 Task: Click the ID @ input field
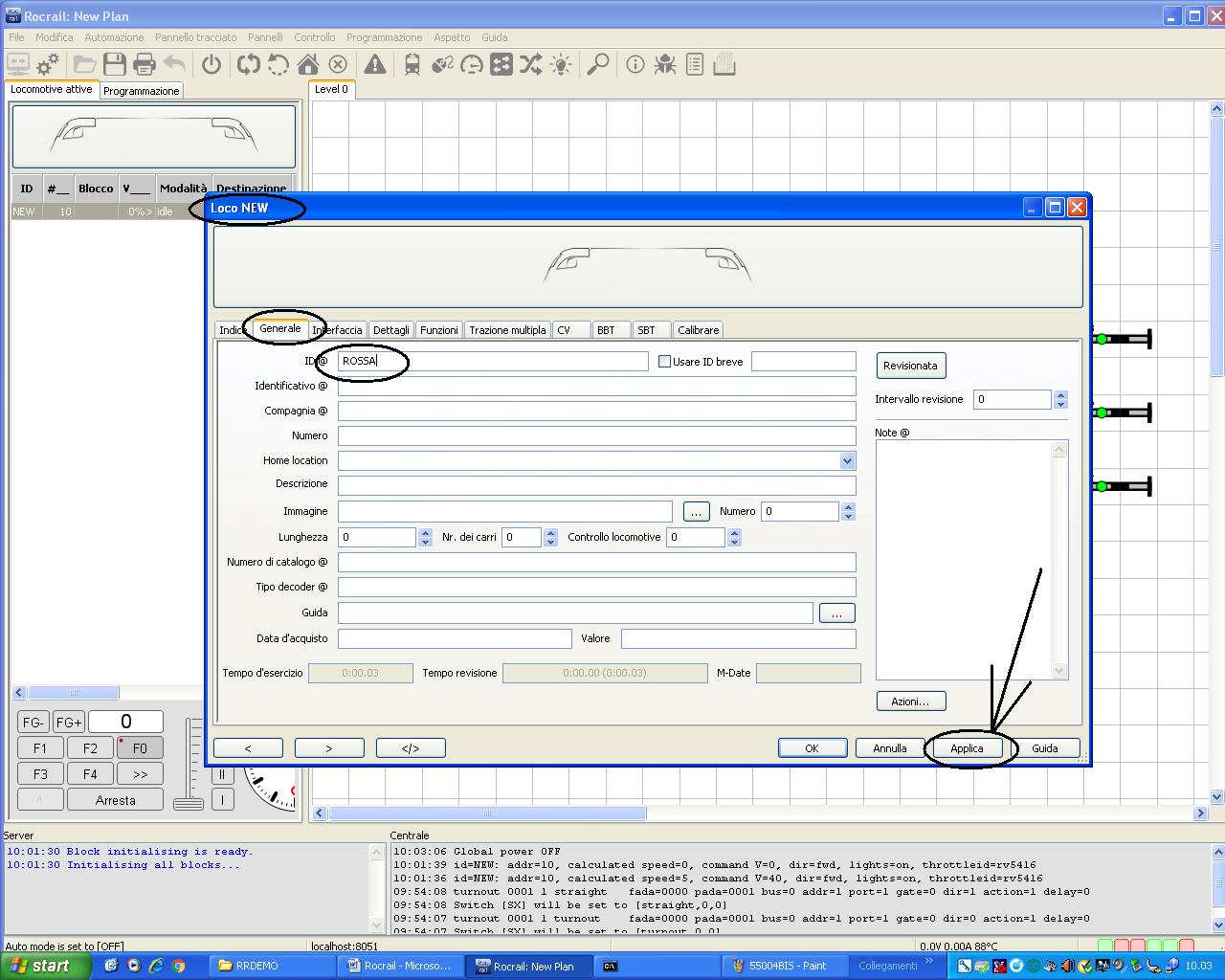point(493,362)
